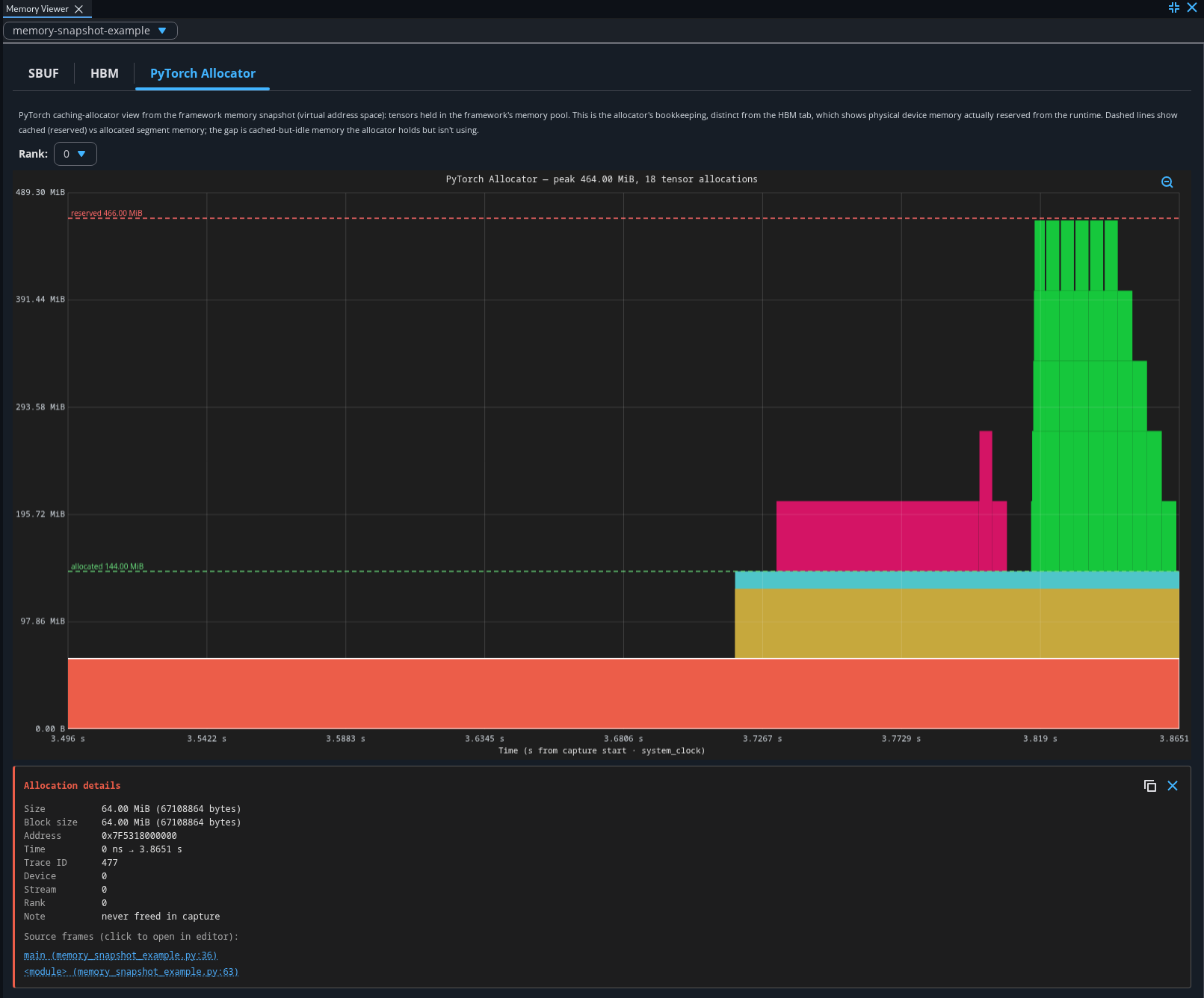Click the 293.58 MiB y-axis label

tap(40, 407)
